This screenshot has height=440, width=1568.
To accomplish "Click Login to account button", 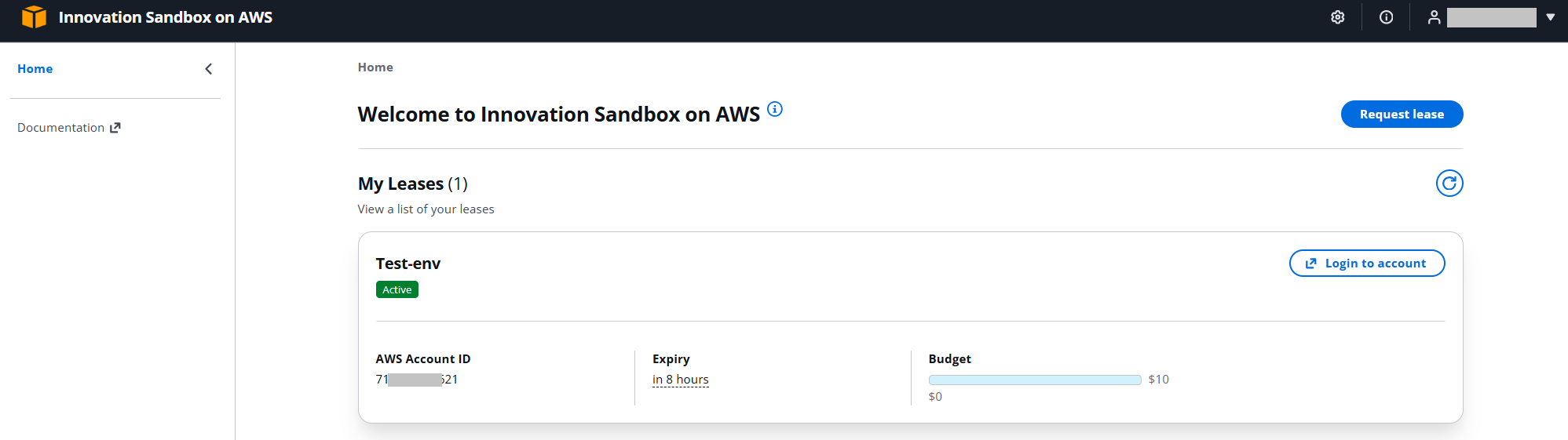I will (1366, 264).
